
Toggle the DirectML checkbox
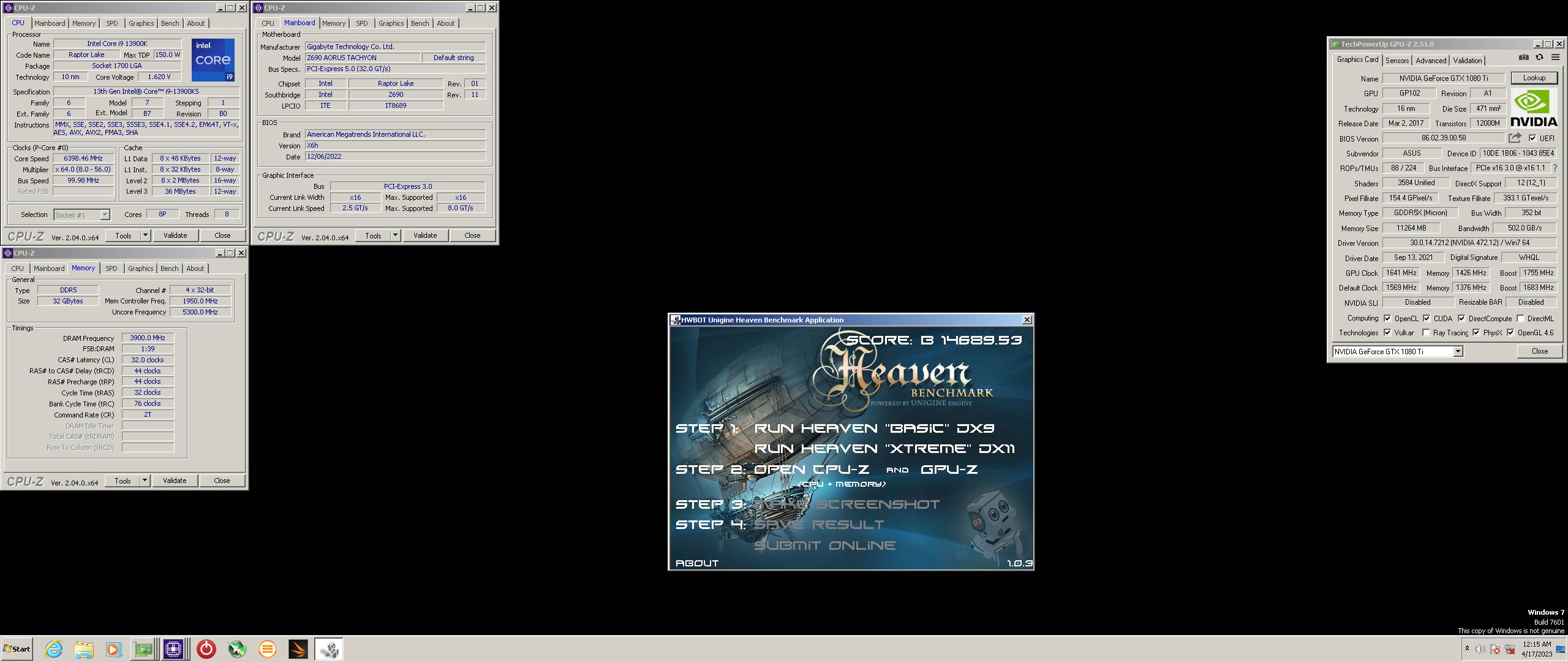point(1520,318)
